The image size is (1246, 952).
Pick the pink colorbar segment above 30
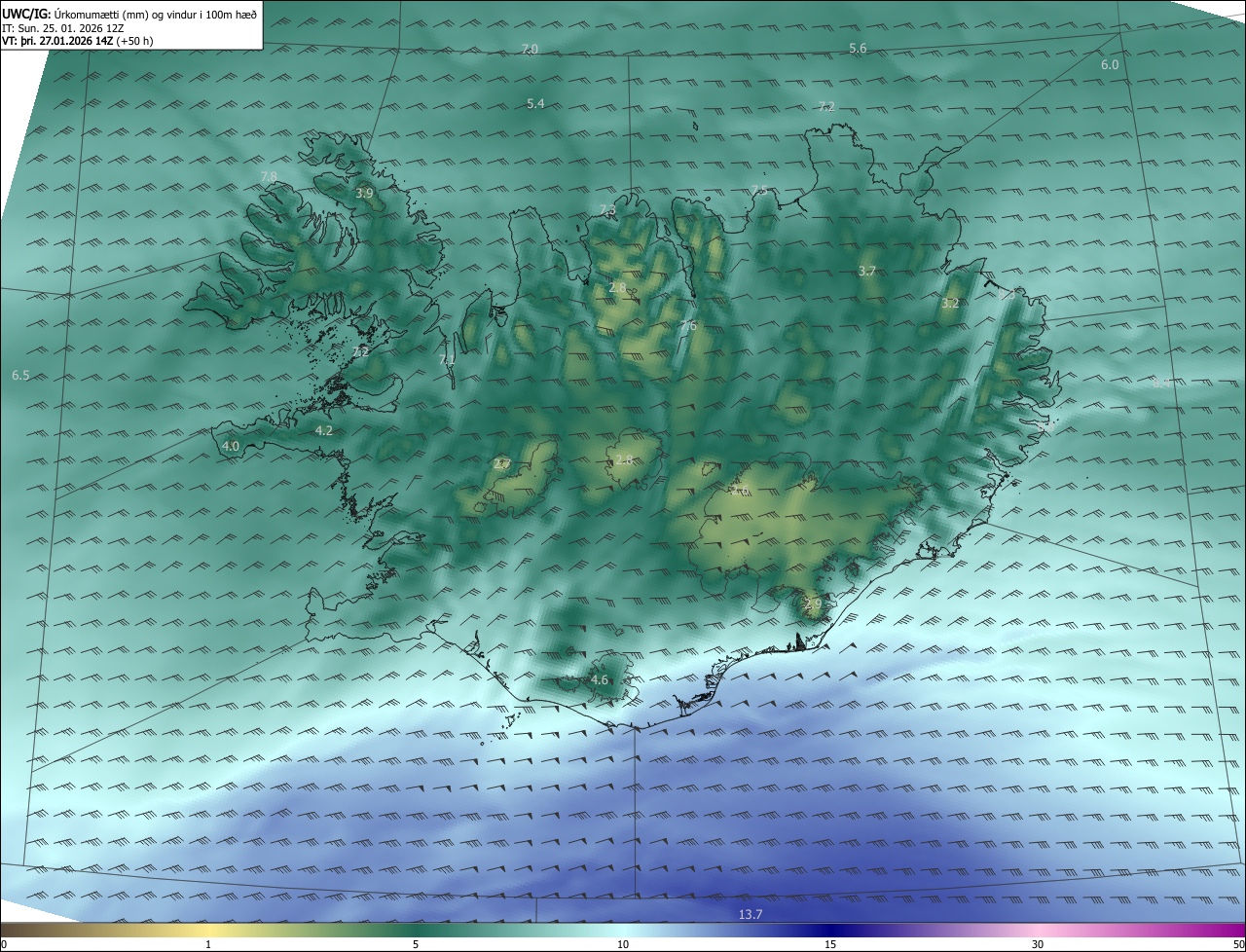pos(1038,930)
